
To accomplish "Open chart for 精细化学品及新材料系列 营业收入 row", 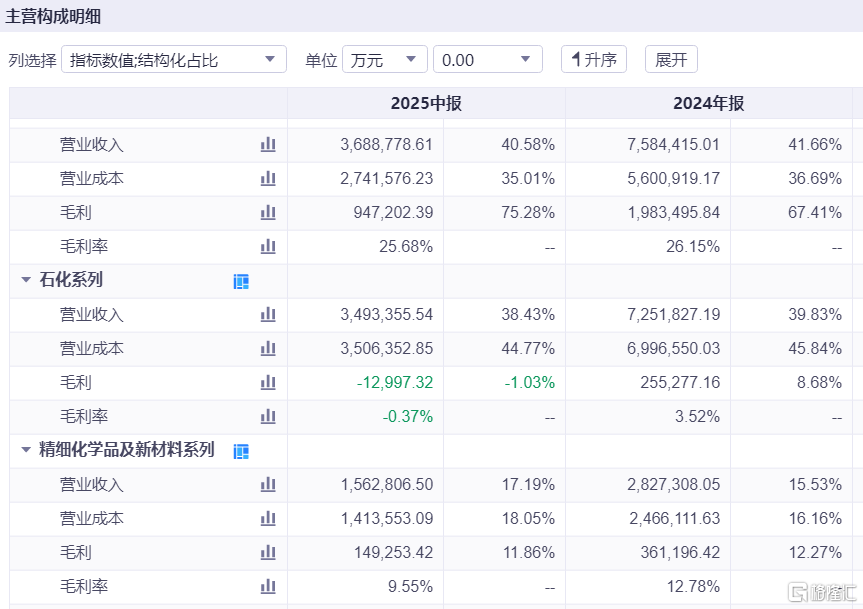I will click(268, 485).
